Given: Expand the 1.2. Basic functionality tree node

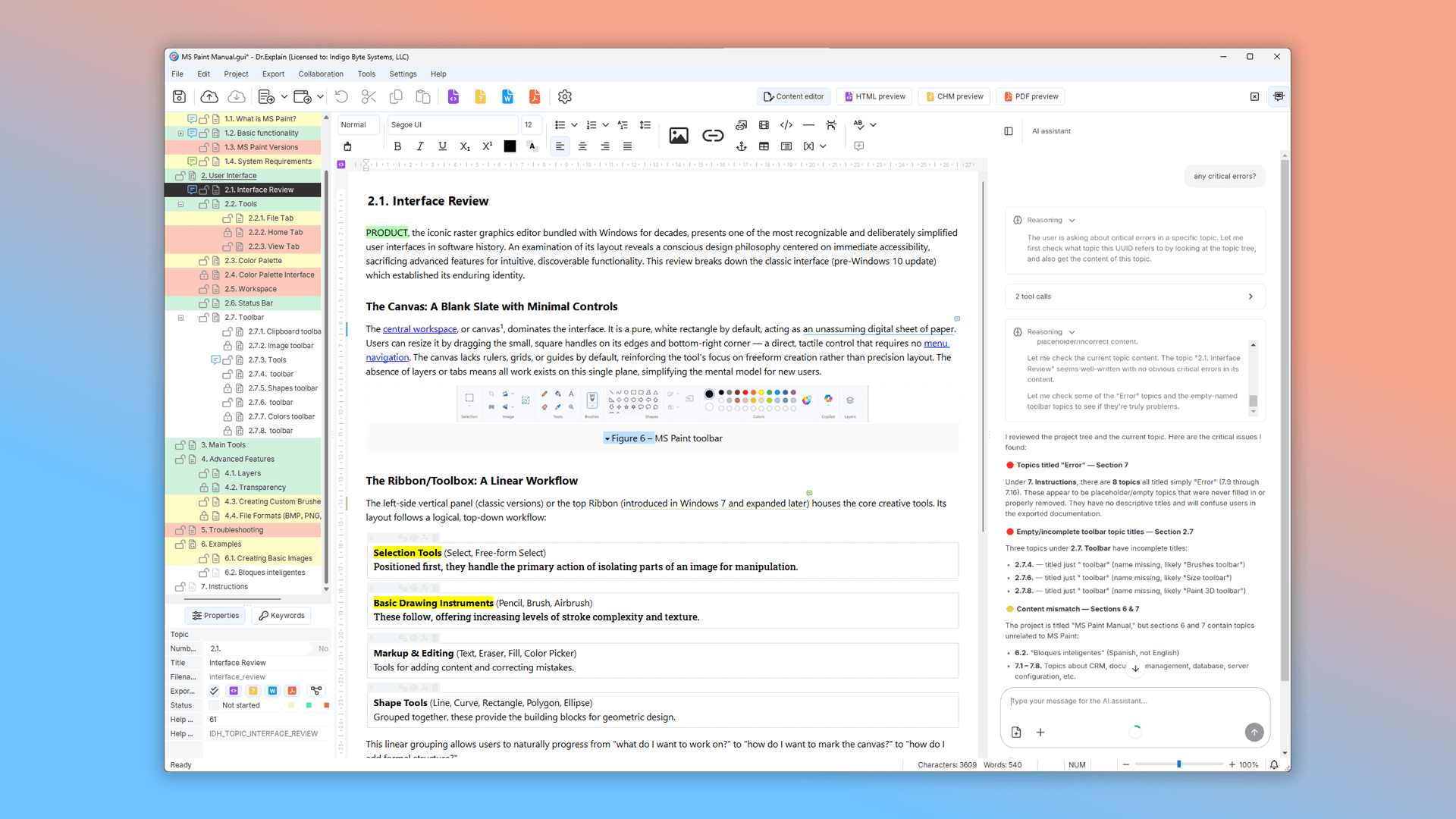Looking at the screenshot, I should coord(180,133).
